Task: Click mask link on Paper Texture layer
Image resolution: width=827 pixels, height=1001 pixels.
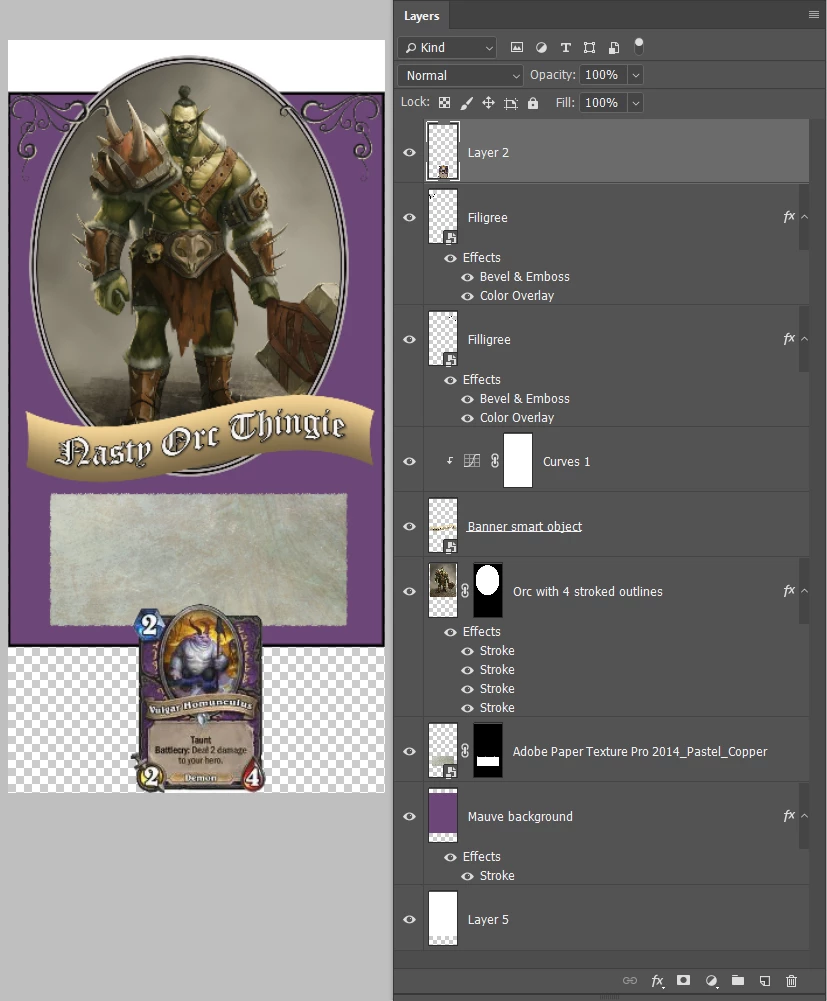Action: [465, 751]
